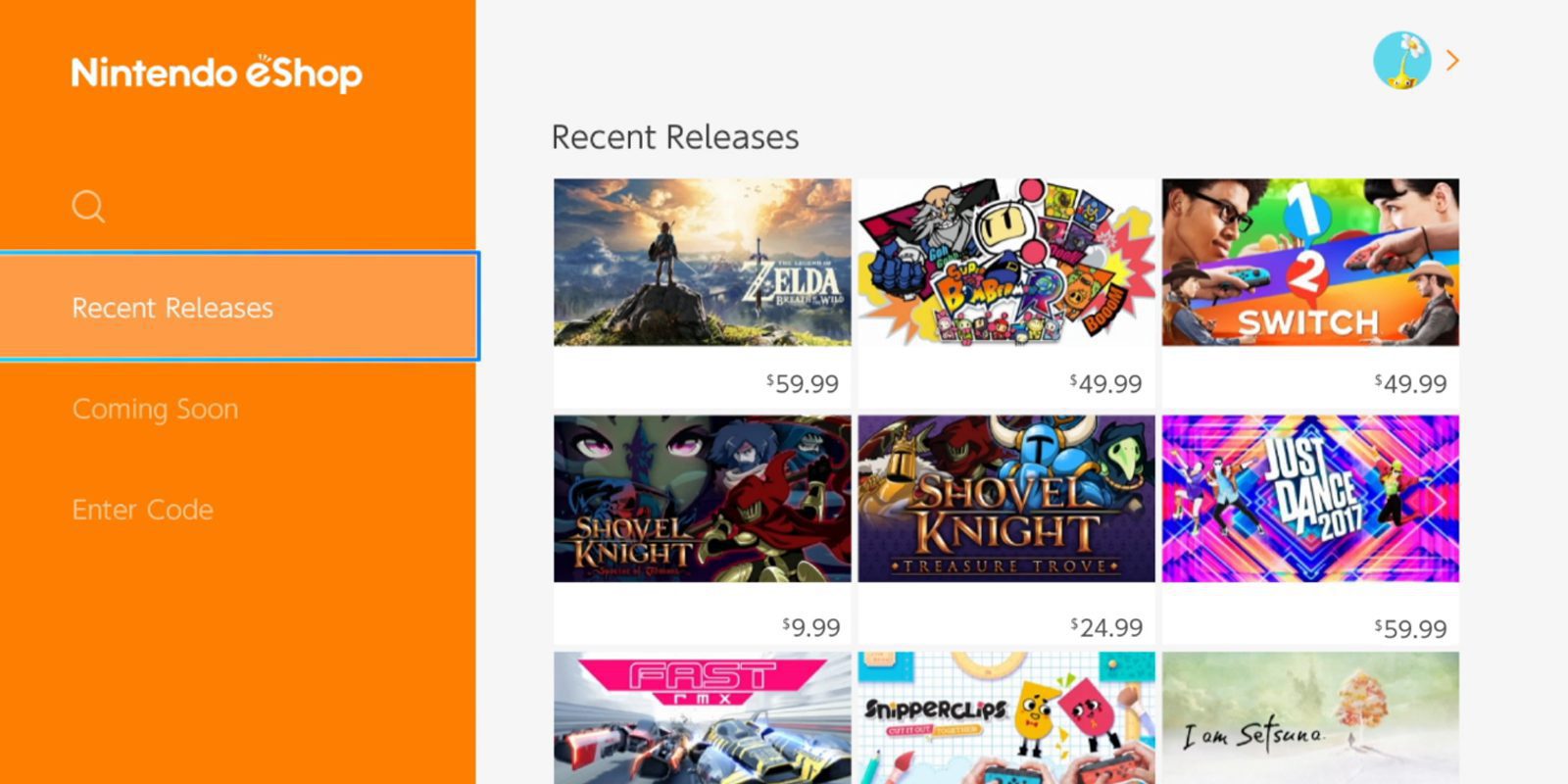
Task: Open Shovel Knight Treasure Trove listing
Action: click(1005, 499)
